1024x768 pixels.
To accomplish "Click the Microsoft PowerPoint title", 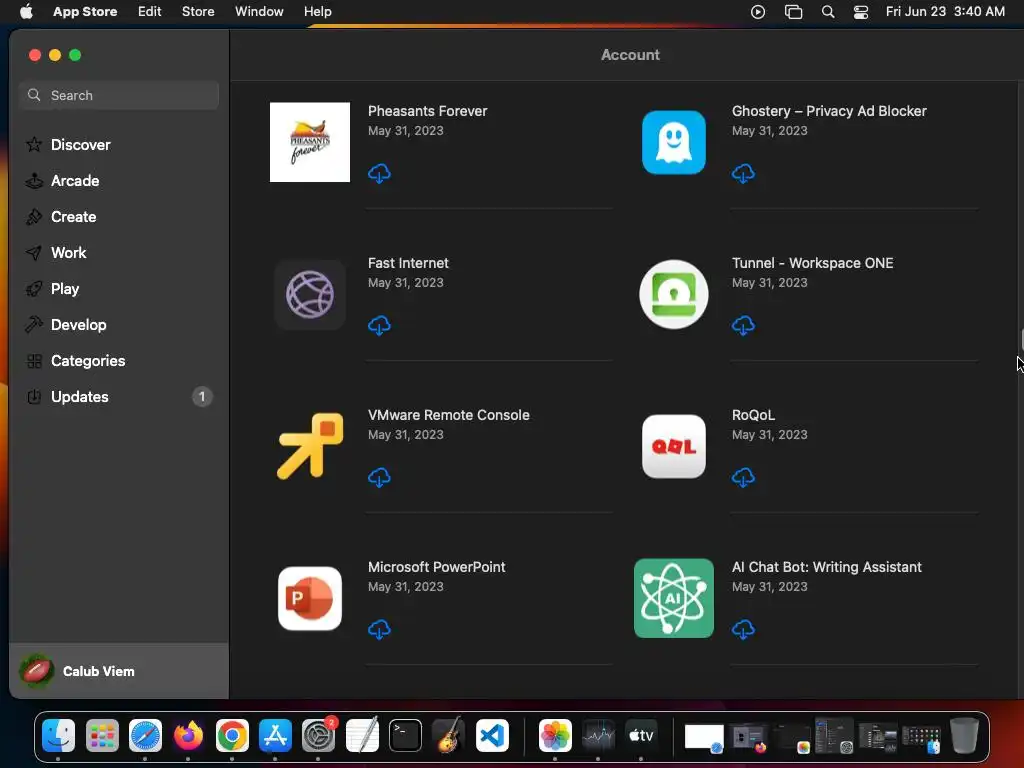I will (436, 567).
